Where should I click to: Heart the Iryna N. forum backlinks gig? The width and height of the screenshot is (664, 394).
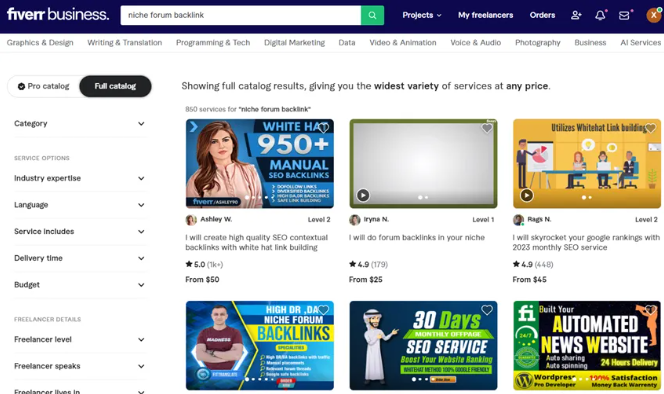point(487,128)
